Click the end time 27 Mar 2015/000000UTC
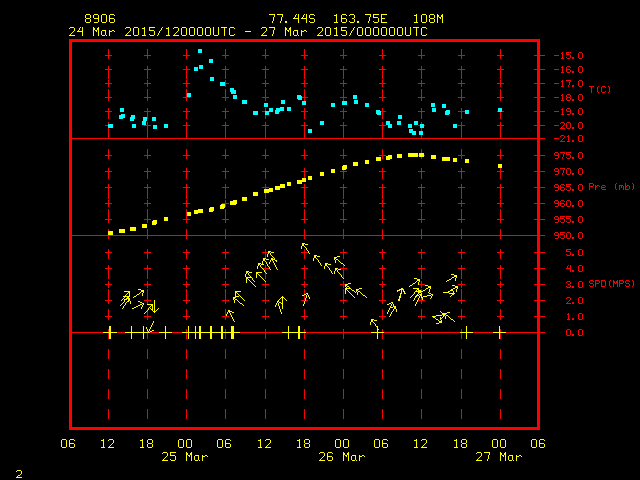Screen dimensions: 640x480 [347, 31]
